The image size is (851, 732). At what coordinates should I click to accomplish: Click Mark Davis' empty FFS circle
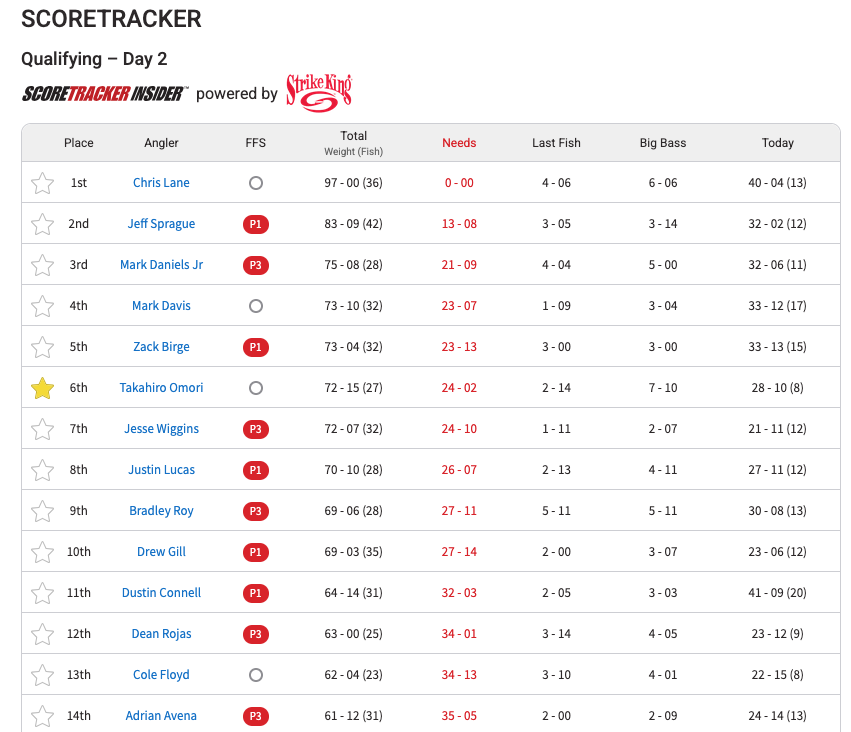click(x=256, y=306)
